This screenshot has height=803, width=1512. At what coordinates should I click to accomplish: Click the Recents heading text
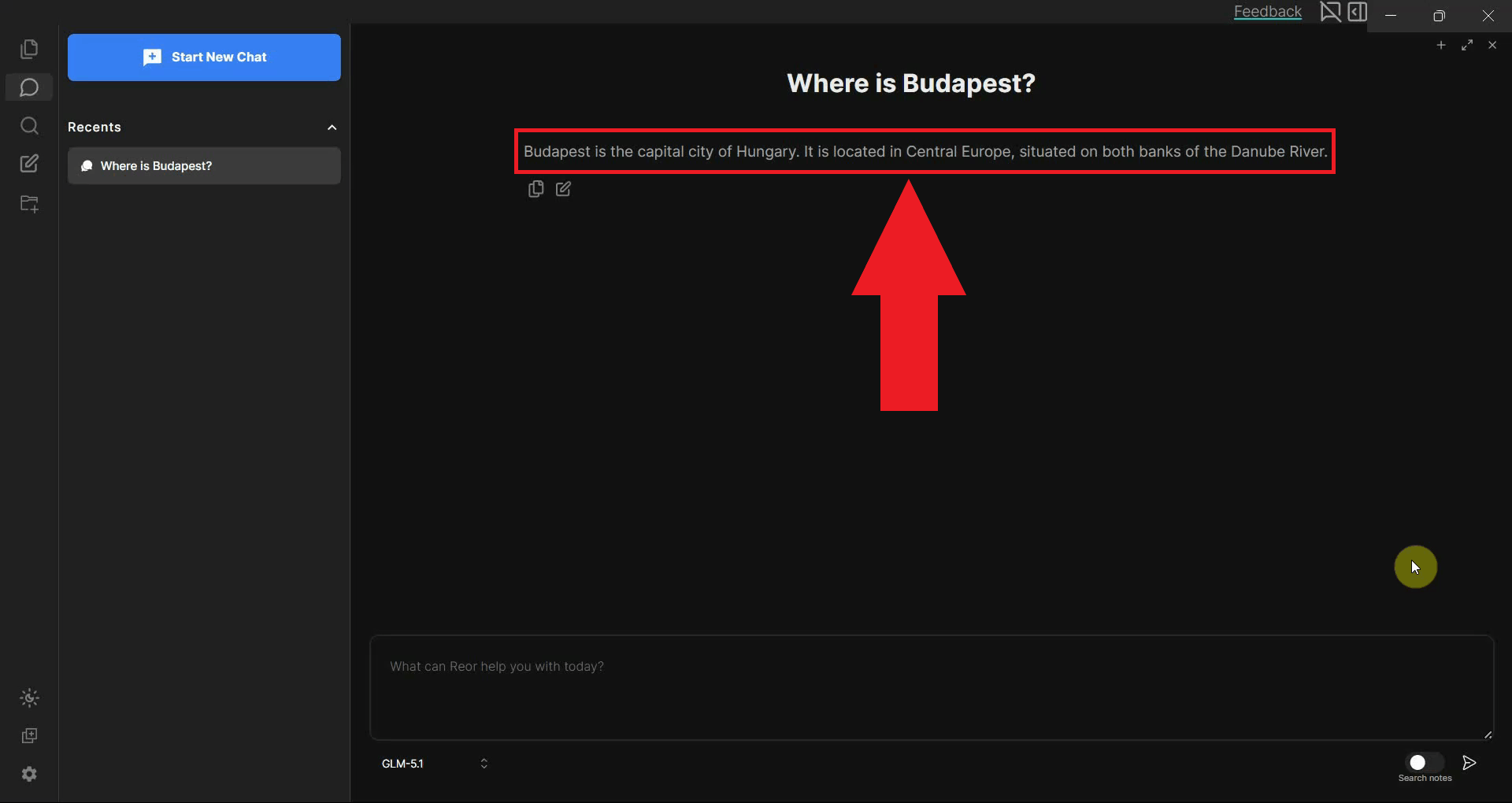coord(94,127)
